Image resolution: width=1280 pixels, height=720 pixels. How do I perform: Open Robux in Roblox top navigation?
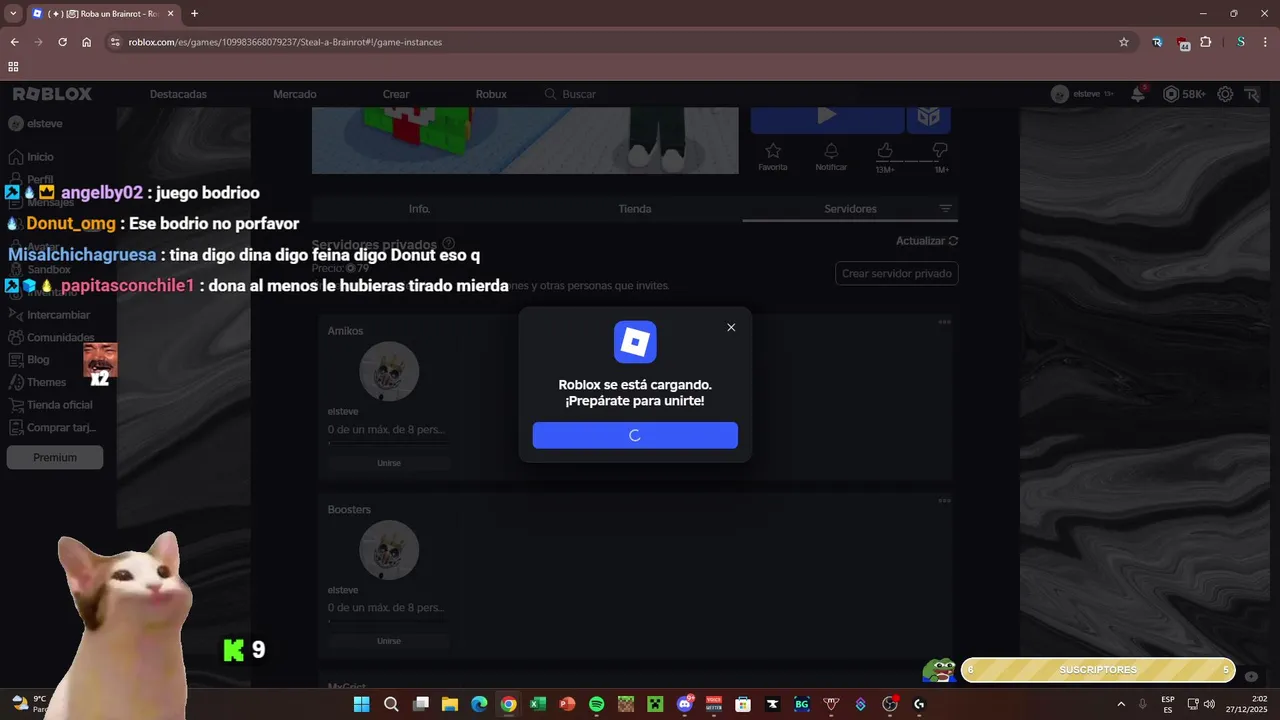pyautogui.click(x=491, y=94)
